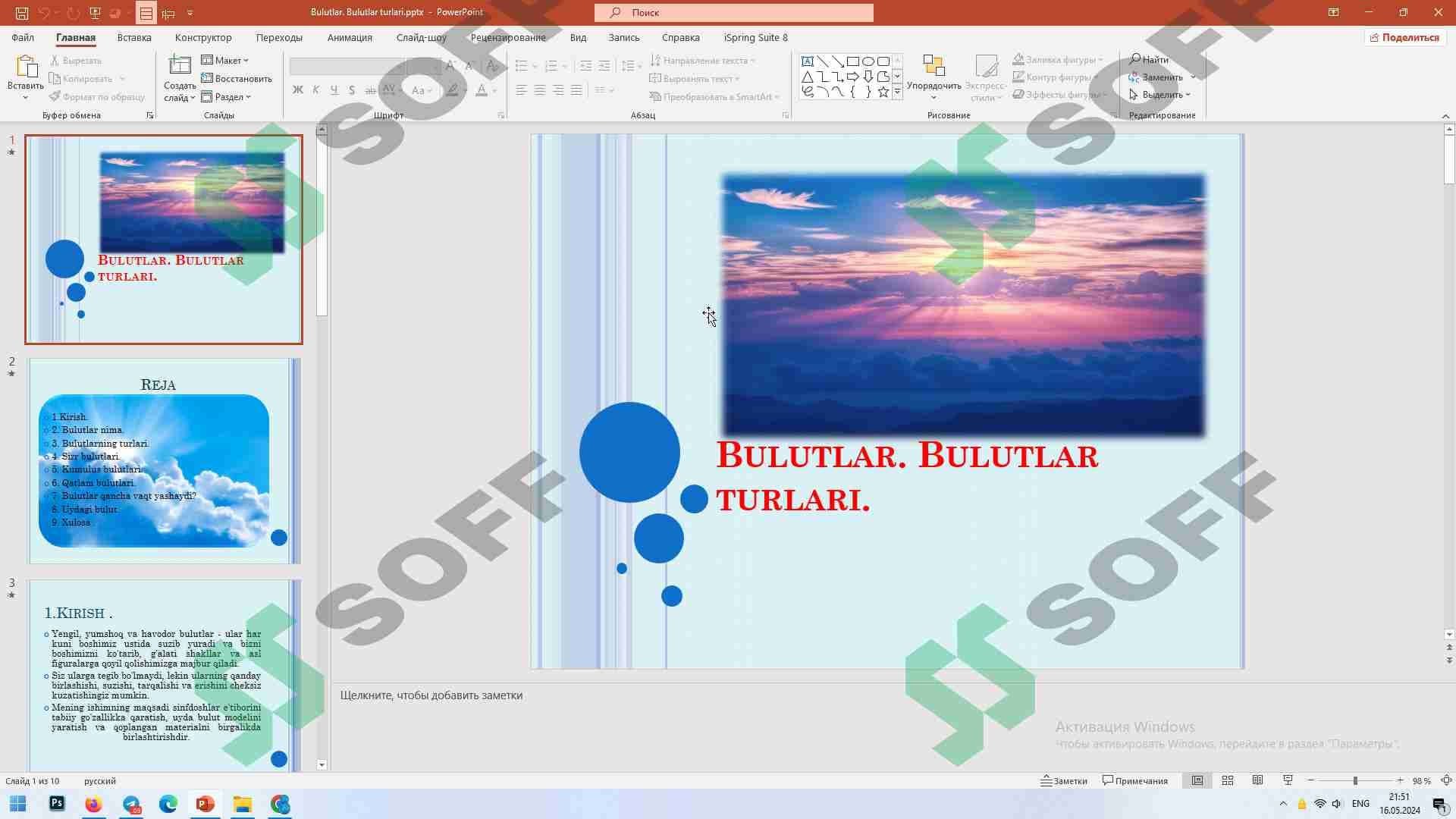The height and width of the screenshot is (819, 1456).
Task: Click the clock showing 21:51
Action: pyautogui.click(x=1399, y=797)
